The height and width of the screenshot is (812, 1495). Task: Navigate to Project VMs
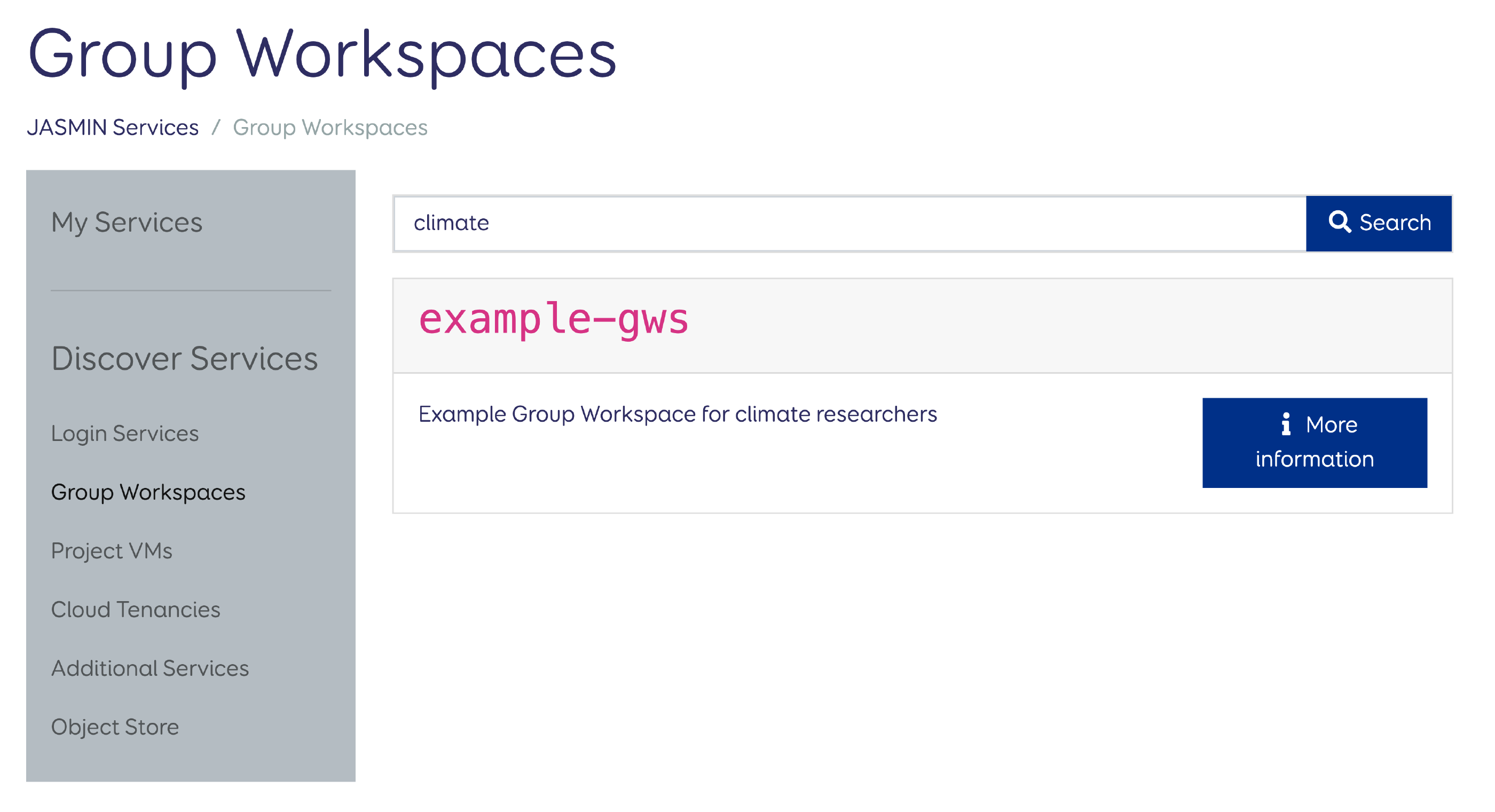tap(112, 551)
